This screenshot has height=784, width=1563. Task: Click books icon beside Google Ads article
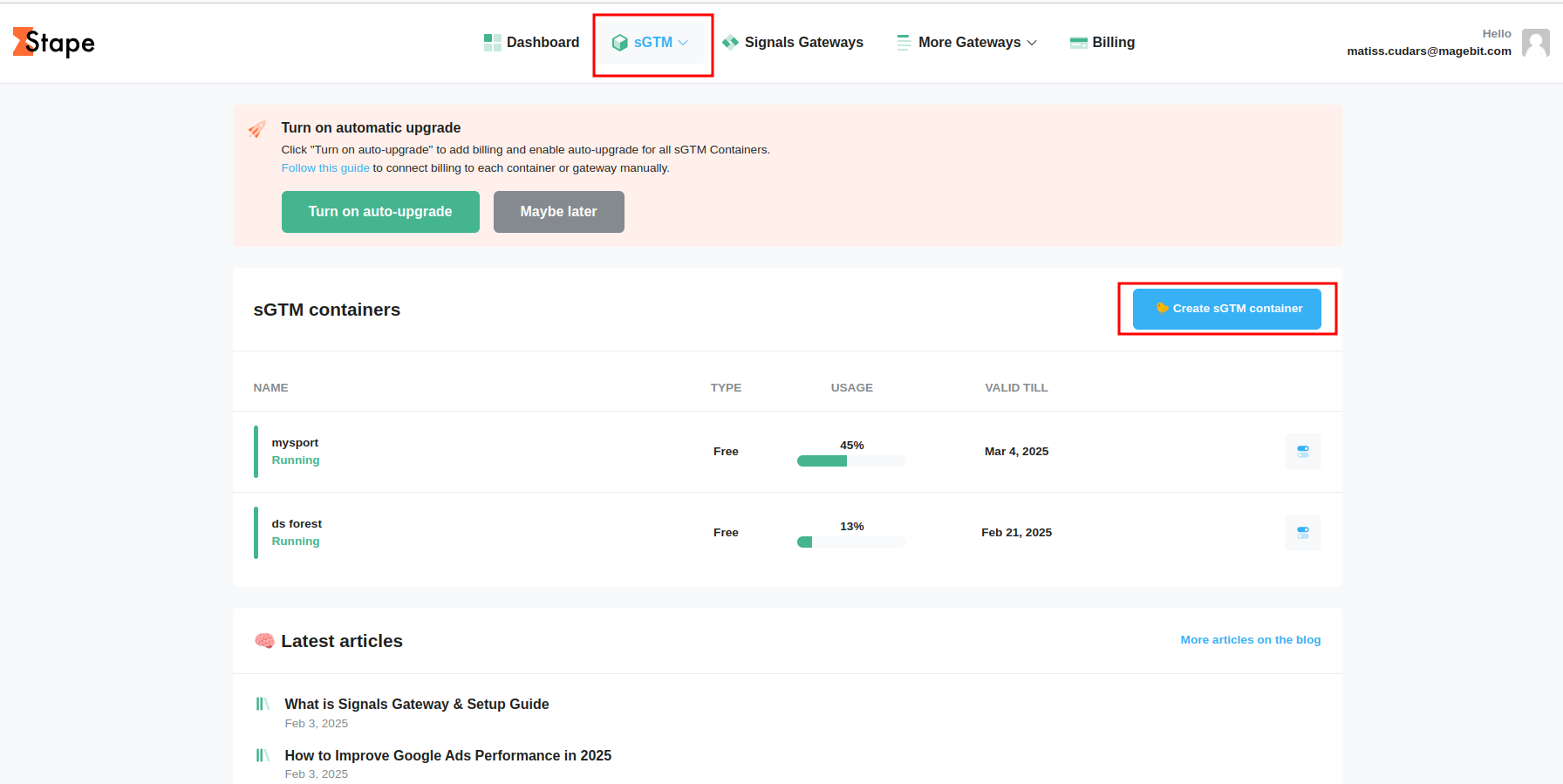(x=263, y=755)
